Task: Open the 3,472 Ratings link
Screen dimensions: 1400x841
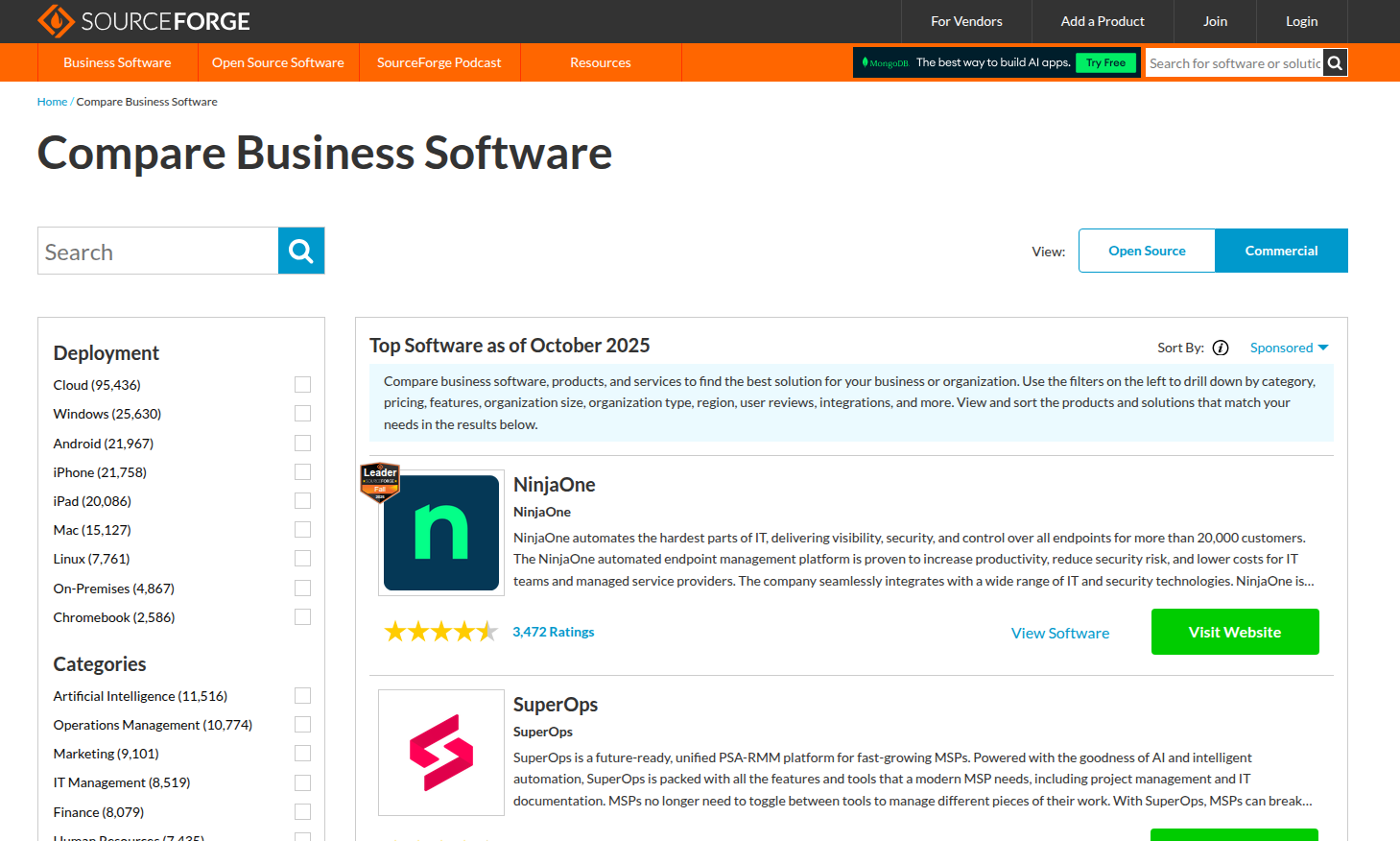Action: [x=553, y=632]
